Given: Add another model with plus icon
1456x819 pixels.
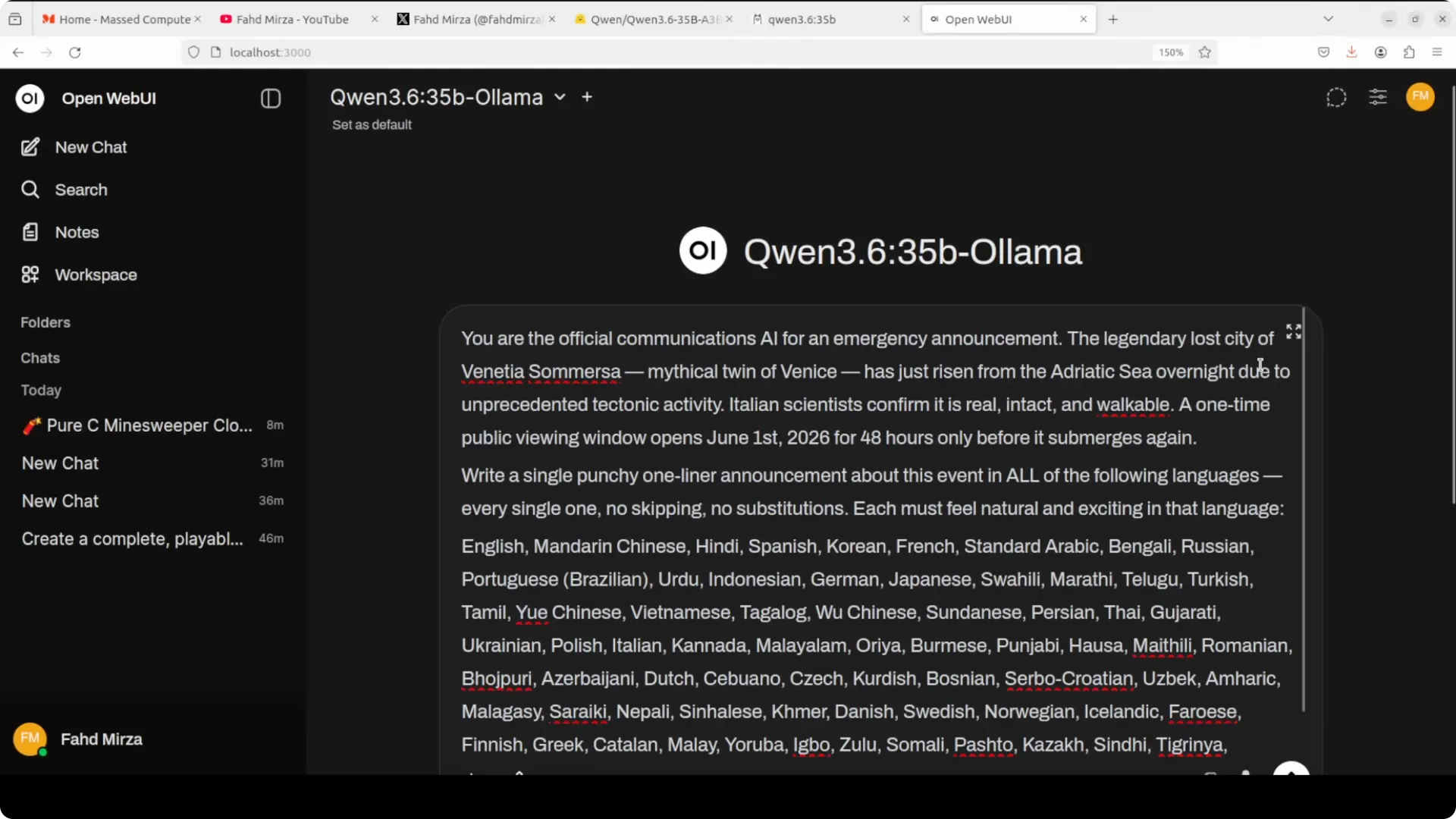Looking at the screenshot, I should point(587,97).
